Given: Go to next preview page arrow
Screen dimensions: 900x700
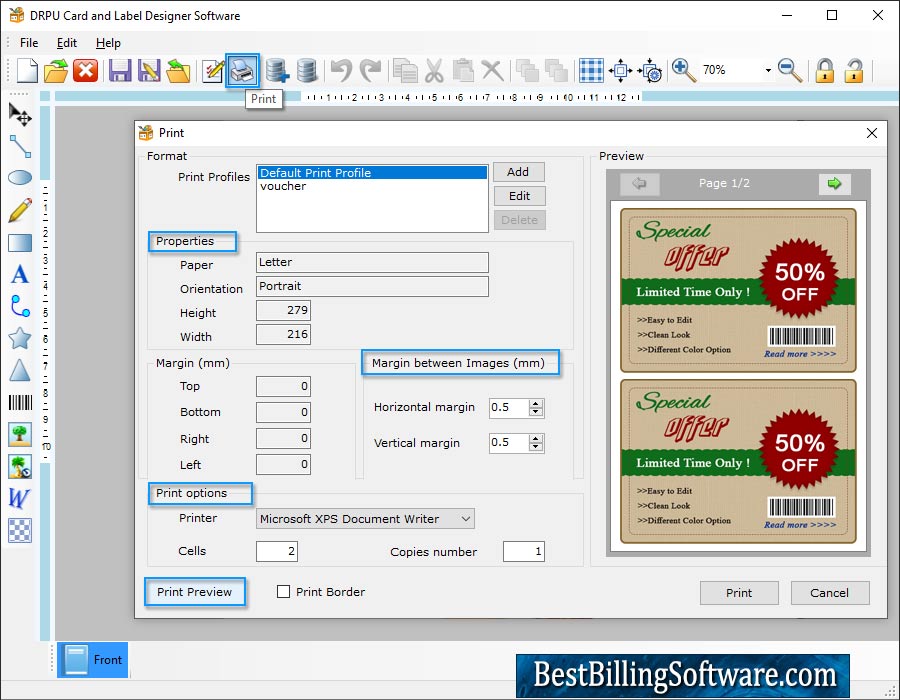Looking at the screenshot, I should 835,184.
